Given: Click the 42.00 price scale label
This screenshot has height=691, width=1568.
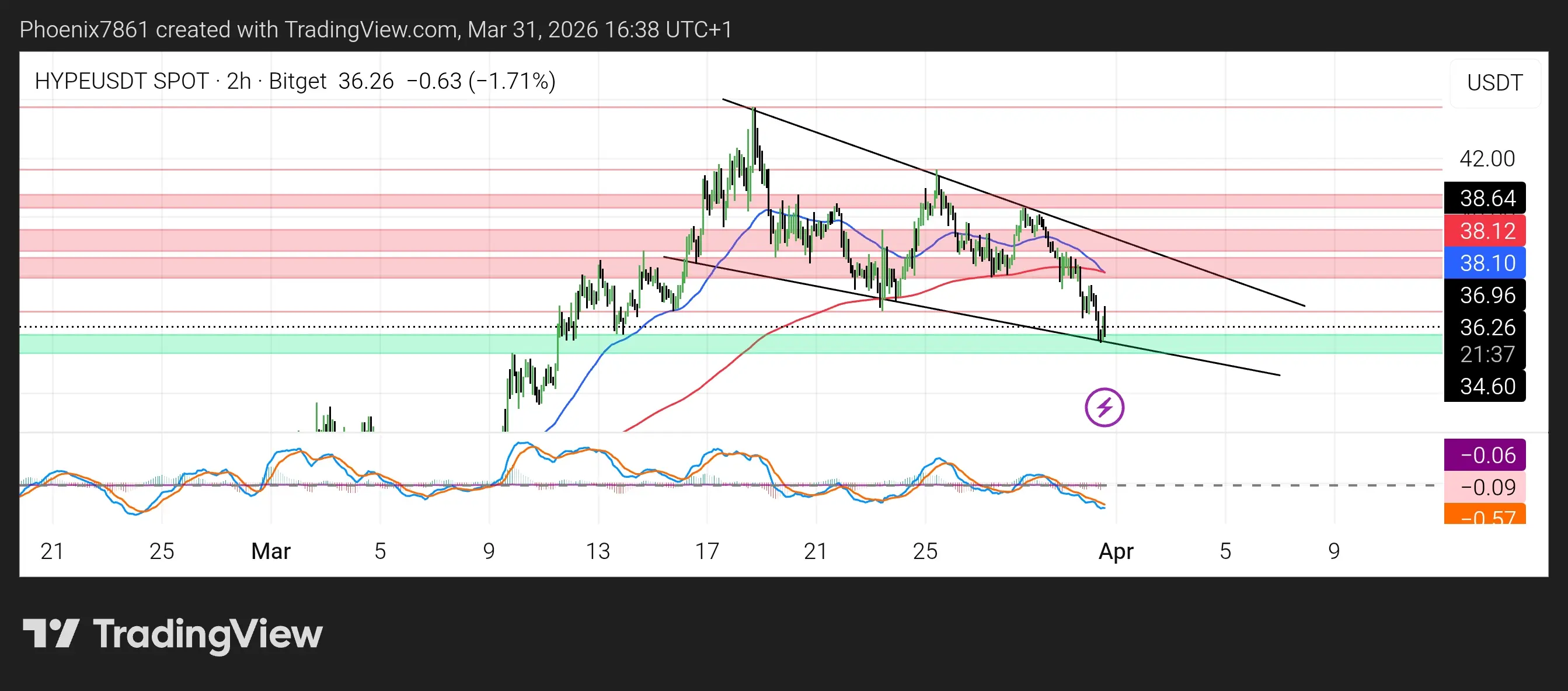Looking at the screenshot, I should coord(1487,159).
